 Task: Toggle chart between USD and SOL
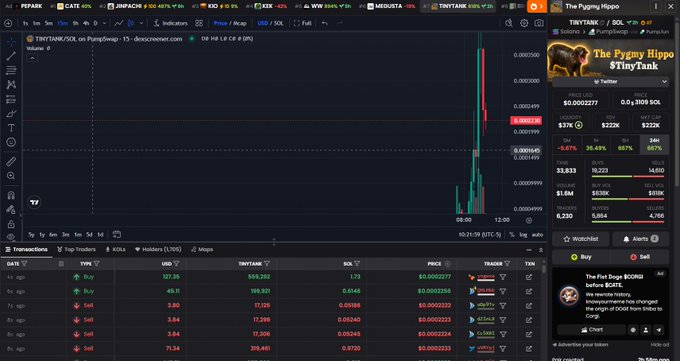pos(270,23)
